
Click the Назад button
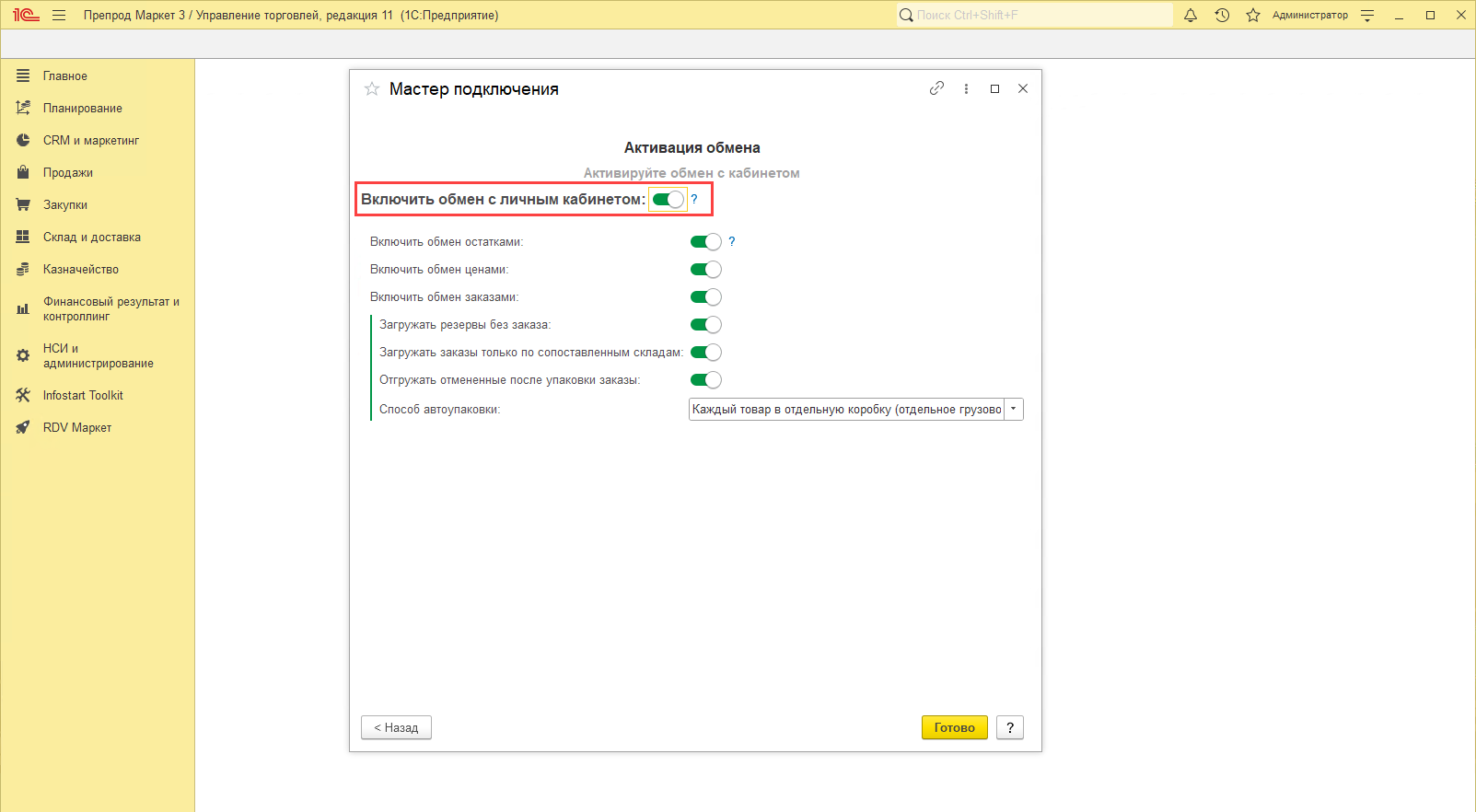click(x=396, y=727)
